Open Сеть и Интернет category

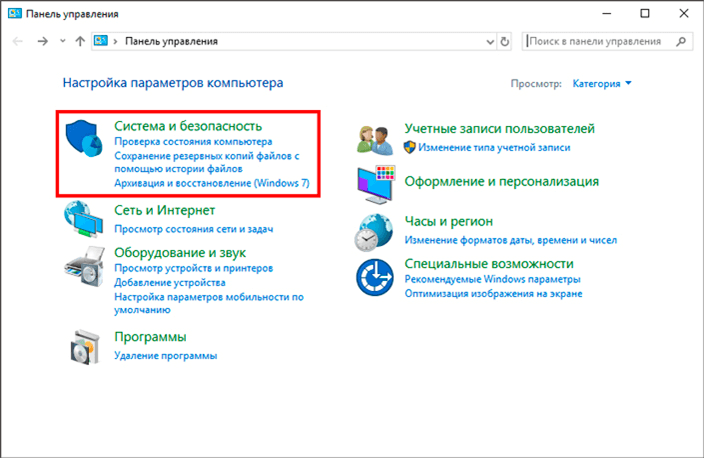(x=164, y=210)
